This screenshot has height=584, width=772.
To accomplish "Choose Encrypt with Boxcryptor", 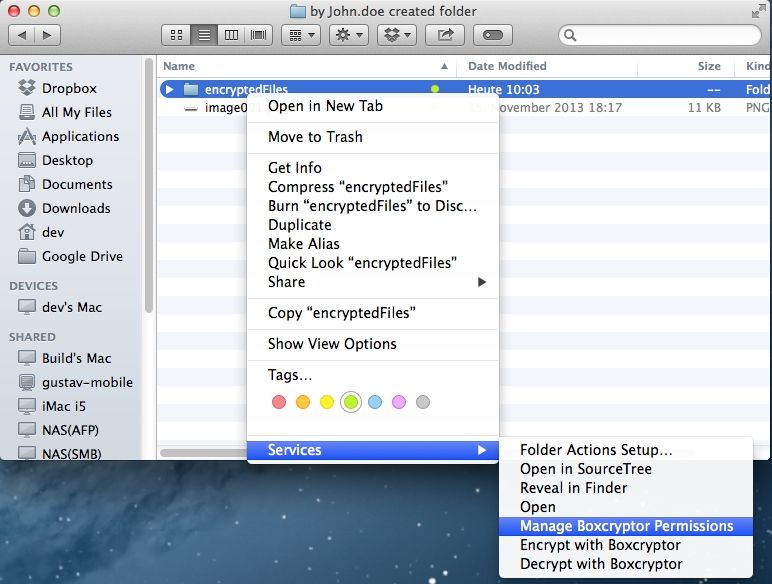I will click(626, 545).
